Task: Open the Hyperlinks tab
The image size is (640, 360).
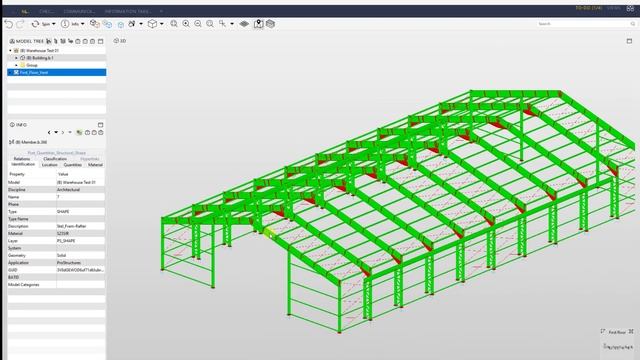Action: pyautogui.click(x=89, y=159)
